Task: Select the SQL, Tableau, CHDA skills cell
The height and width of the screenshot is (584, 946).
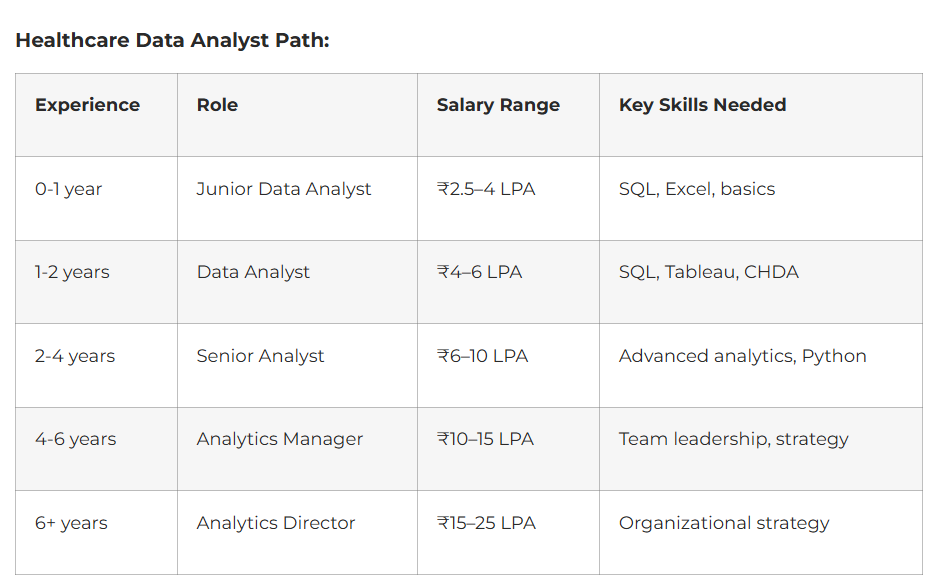Action: tap(708, 272)
